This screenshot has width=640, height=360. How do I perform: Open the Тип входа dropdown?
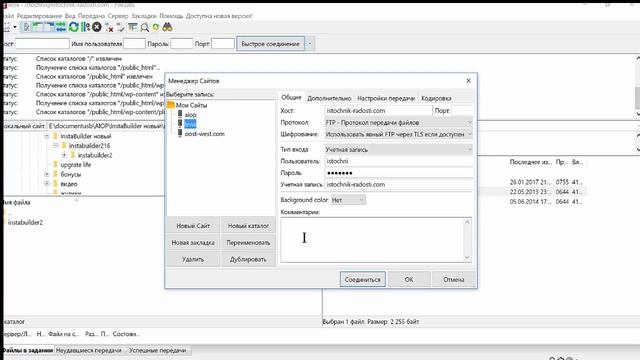pos(398,149)
